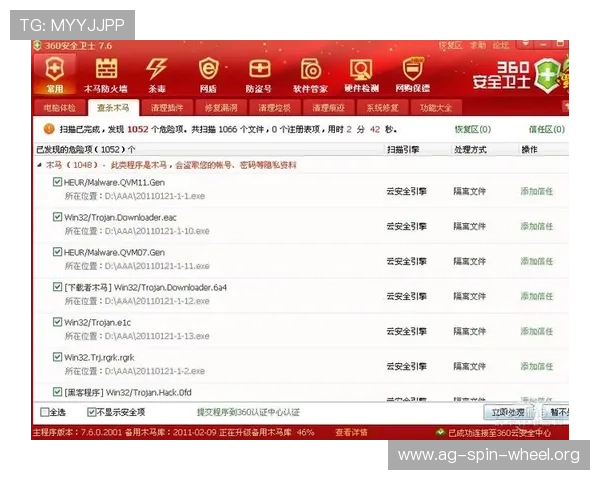Screen dimensions: 600x480
Task: Uncheck HEUR/Malware.QVM07.Gen checkbox
Action: tap(57, 252)
